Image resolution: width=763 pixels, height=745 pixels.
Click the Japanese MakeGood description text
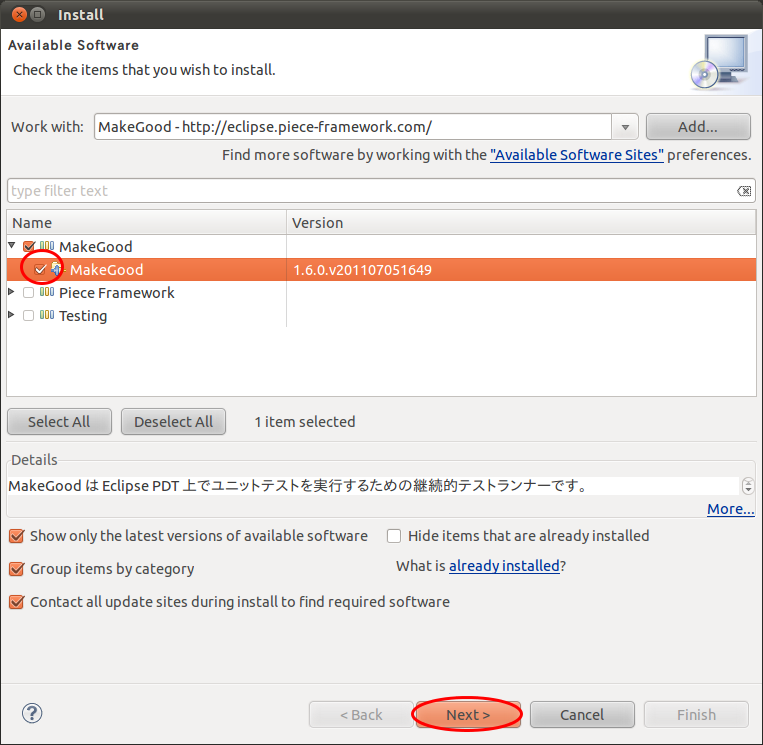298,486
